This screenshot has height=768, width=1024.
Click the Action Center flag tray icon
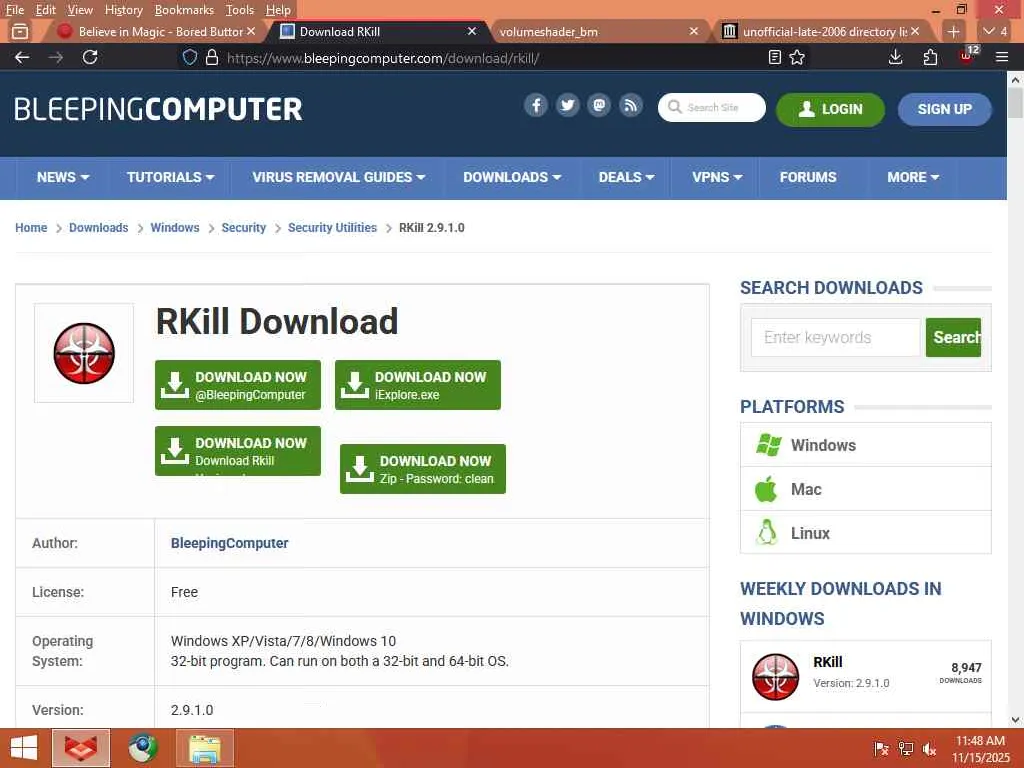[881, 749]
